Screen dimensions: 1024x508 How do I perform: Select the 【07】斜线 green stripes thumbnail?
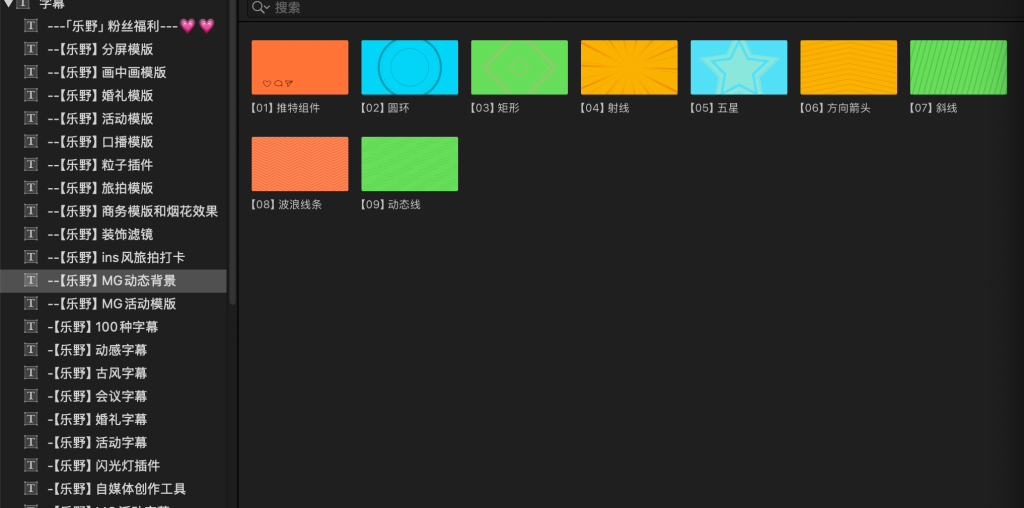[958, 67]
